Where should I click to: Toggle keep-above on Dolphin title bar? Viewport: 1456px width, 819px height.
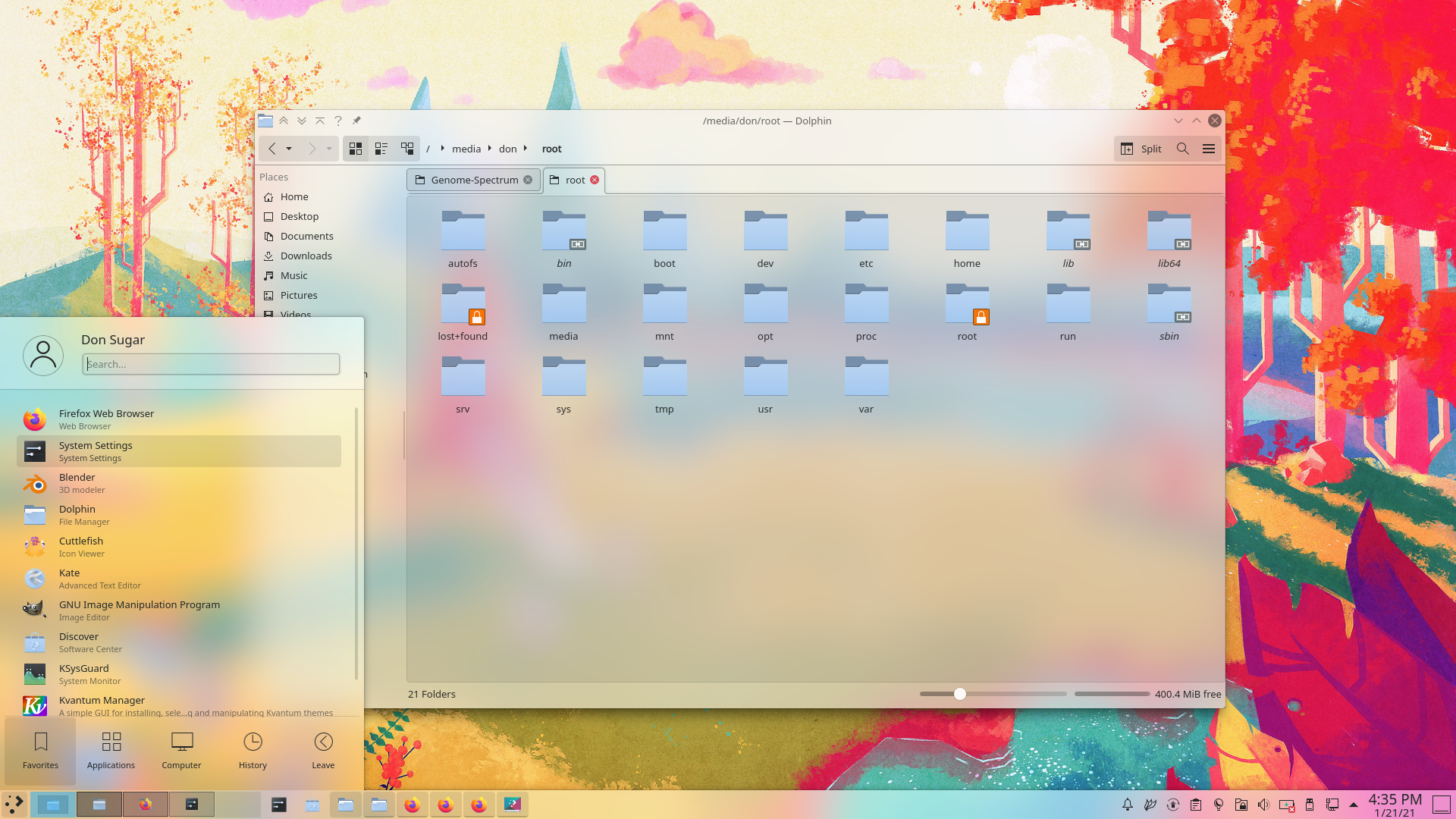pos(284,121)
